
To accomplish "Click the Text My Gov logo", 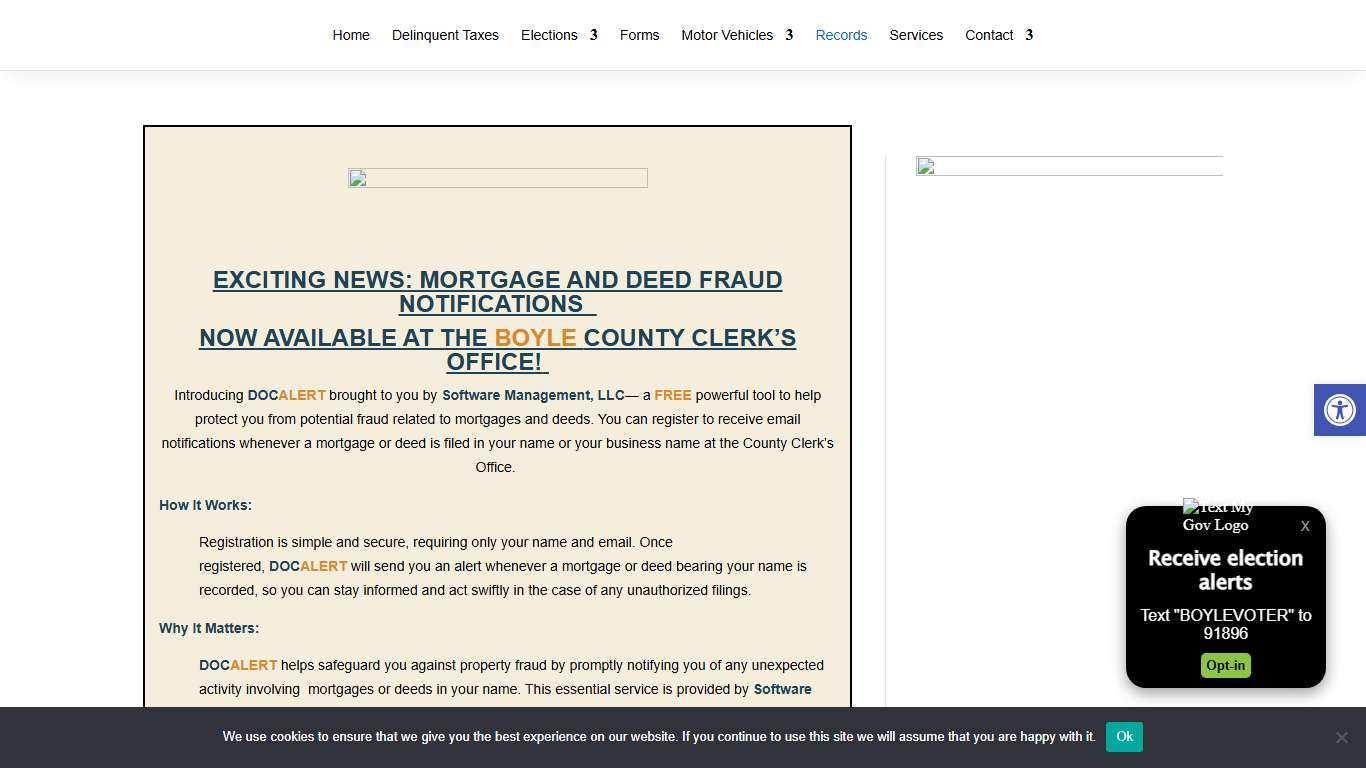I will (1216, 516).
